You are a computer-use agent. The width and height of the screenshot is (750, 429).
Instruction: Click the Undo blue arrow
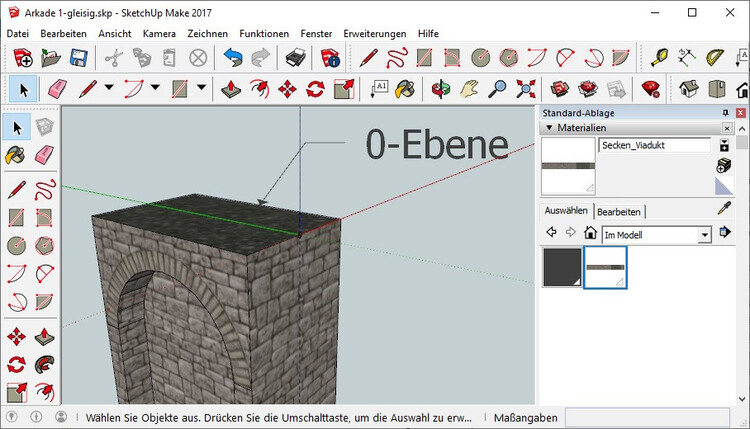click(x=233, y=58)
